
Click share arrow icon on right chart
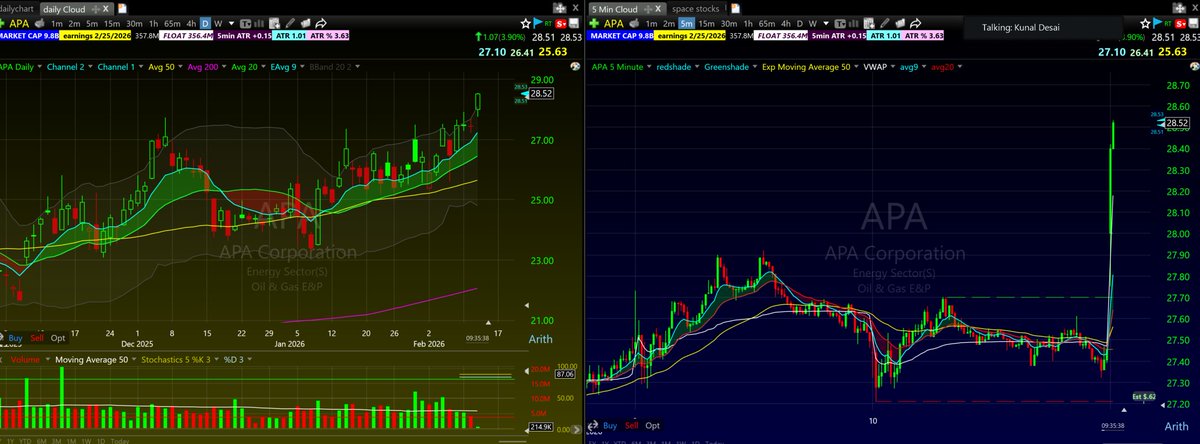point(916,24)
